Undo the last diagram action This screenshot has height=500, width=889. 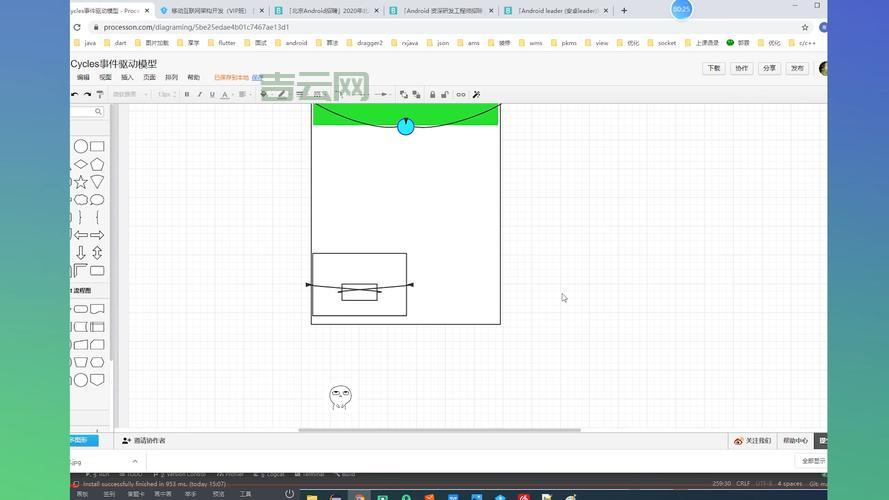click(75, 95)
